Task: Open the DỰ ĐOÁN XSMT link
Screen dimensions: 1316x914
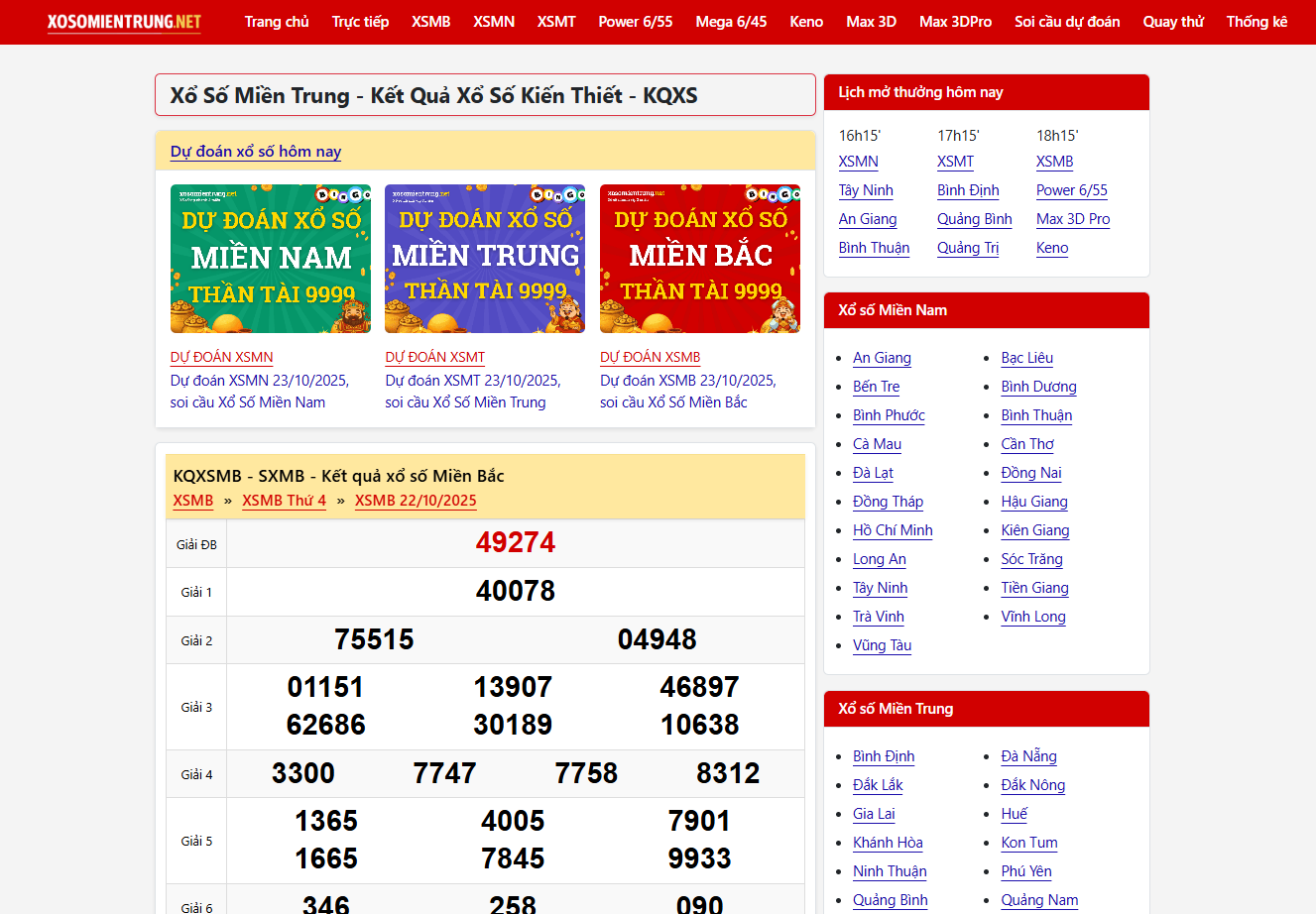Action: click(x=435, y=357)
